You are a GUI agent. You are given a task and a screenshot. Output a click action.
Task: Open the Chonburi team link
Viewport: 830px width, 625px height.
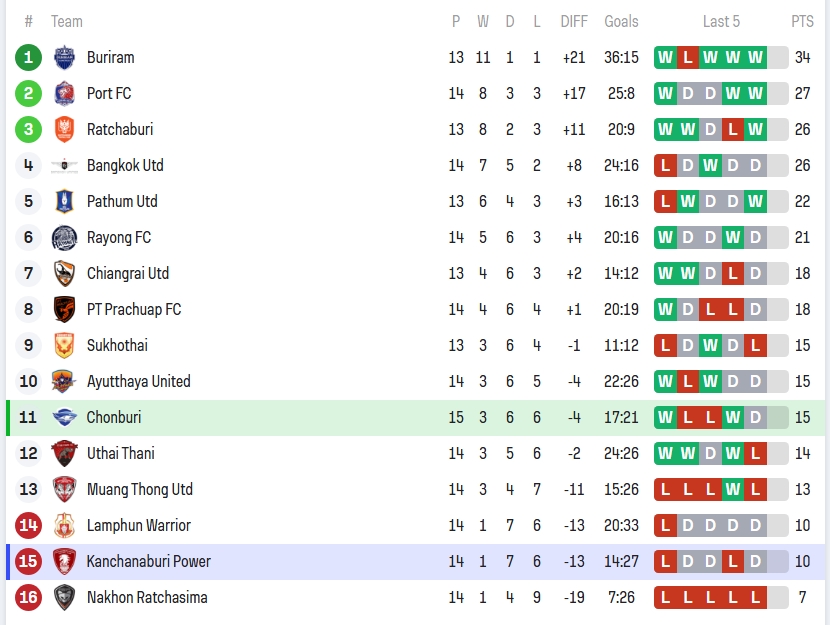114,417
